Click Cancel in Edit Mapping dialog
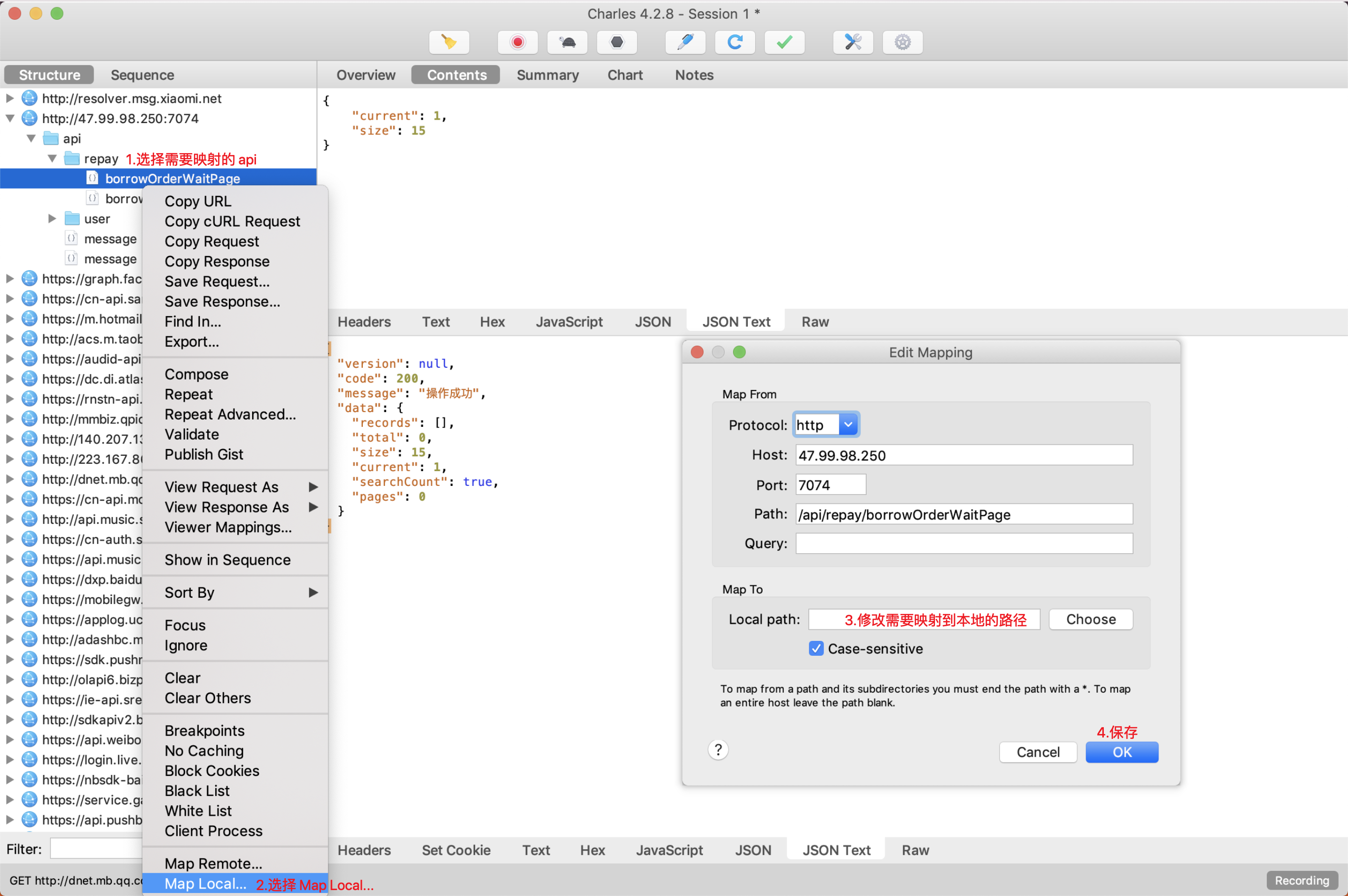 tap(1038, 752)
